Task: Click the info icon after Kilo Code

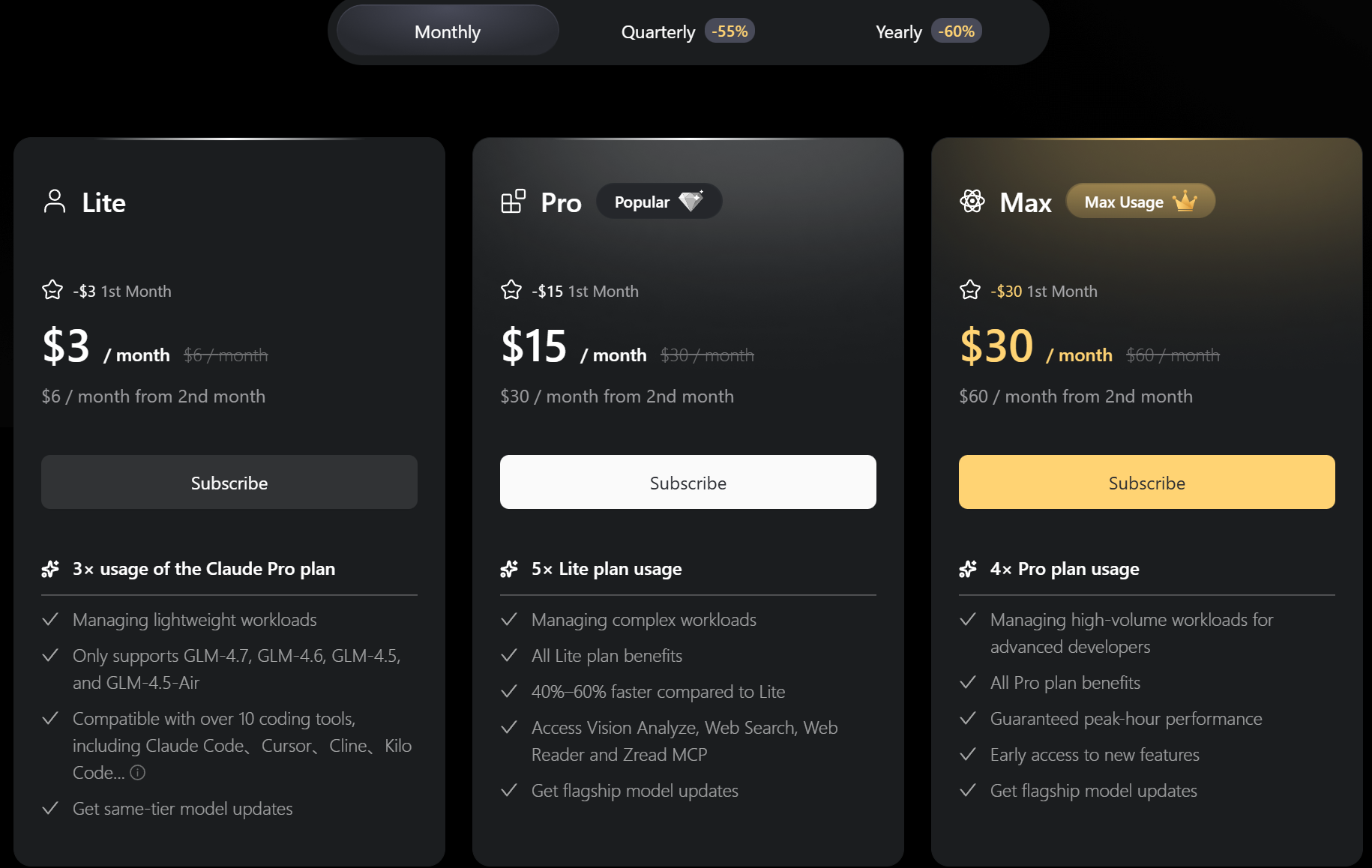Action: coord(138,773)
